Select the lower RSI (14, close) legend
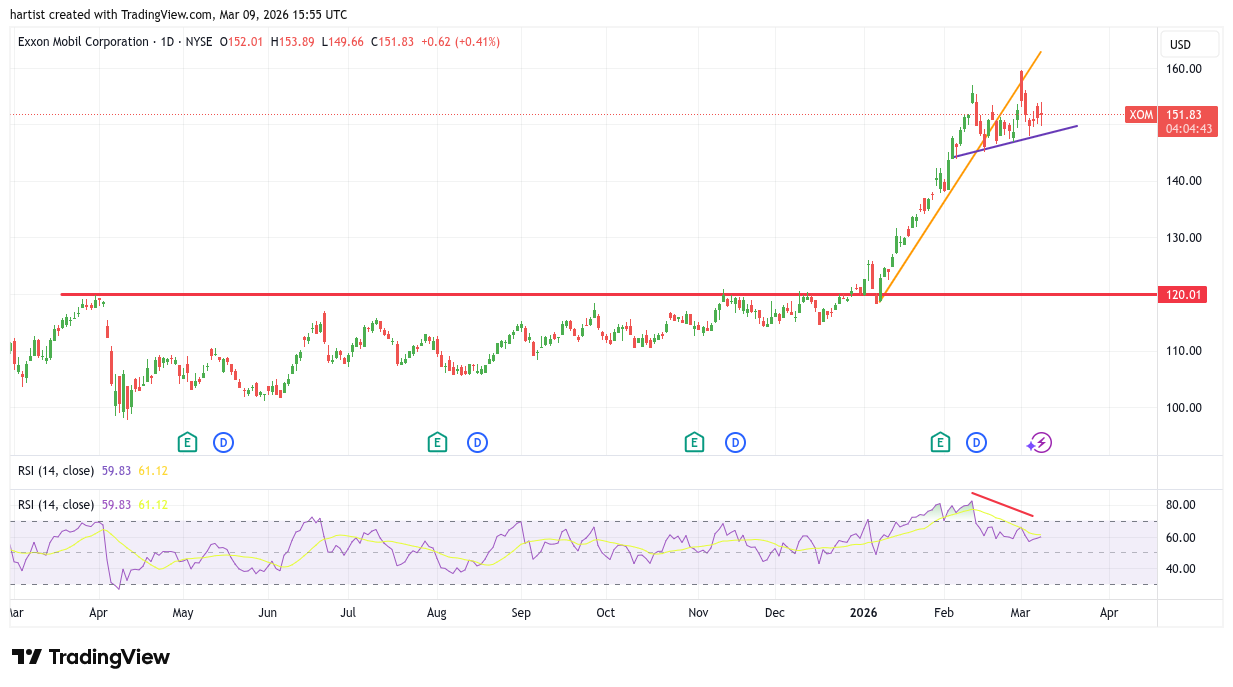The image size is (1233, 687). tap(56, 505)
